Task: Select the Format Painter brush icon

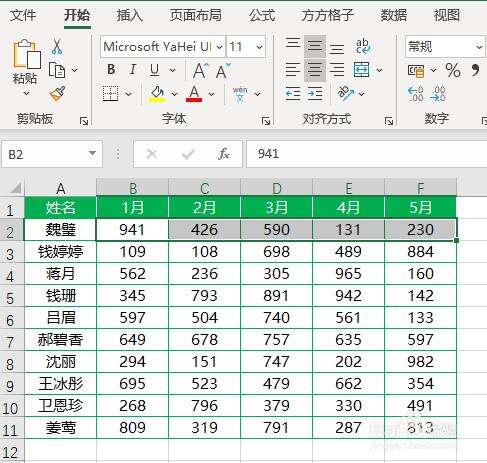Action: [x=57, y=94]
